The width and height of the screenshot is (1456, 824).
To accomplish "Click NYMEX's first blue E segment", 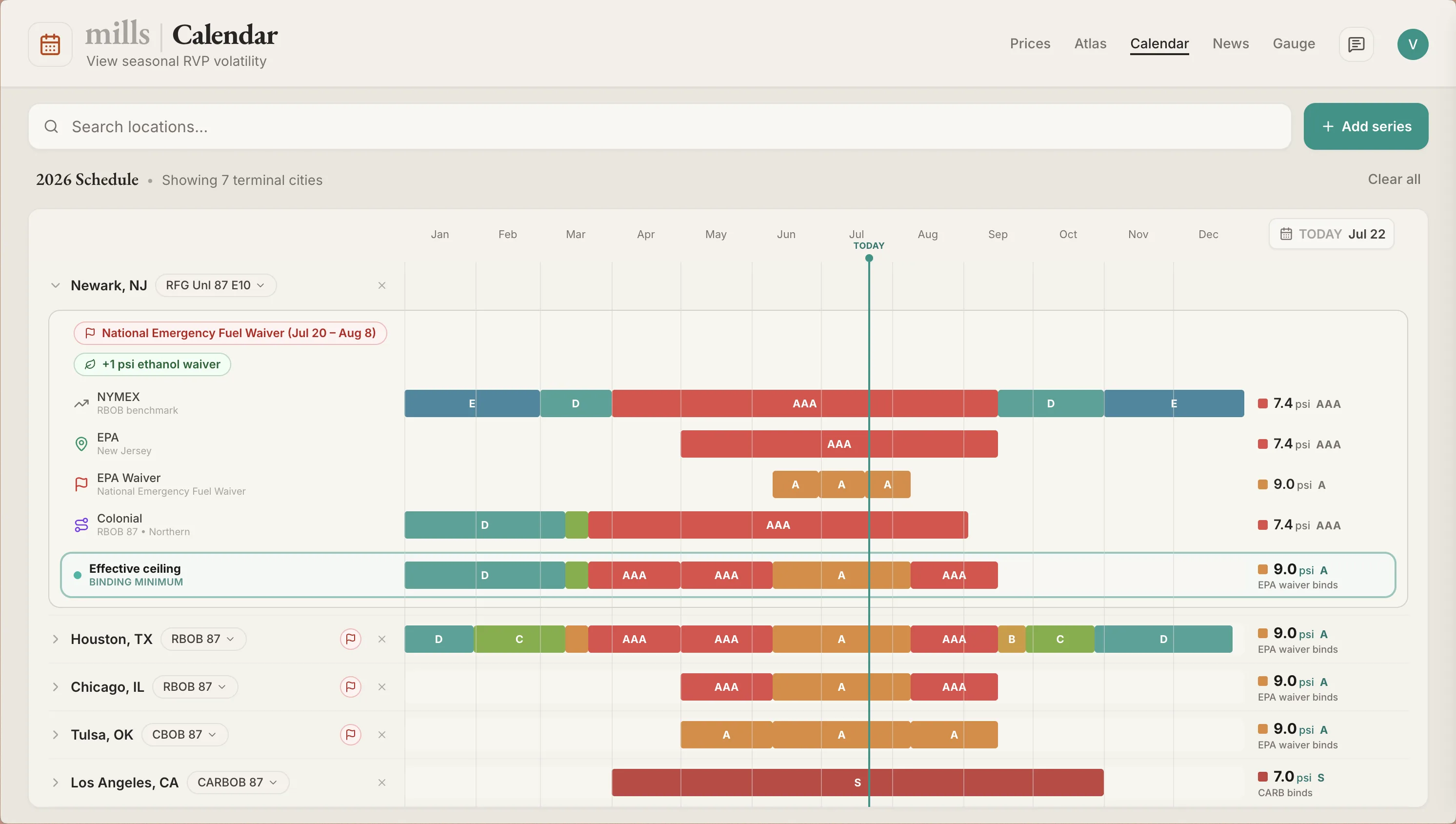I will tap(472, 403).
